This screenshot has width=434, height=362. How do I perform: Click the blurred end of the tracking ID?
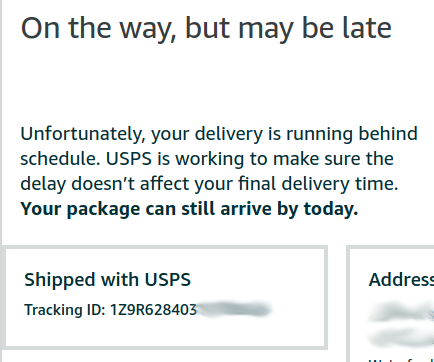pos(234,309)
